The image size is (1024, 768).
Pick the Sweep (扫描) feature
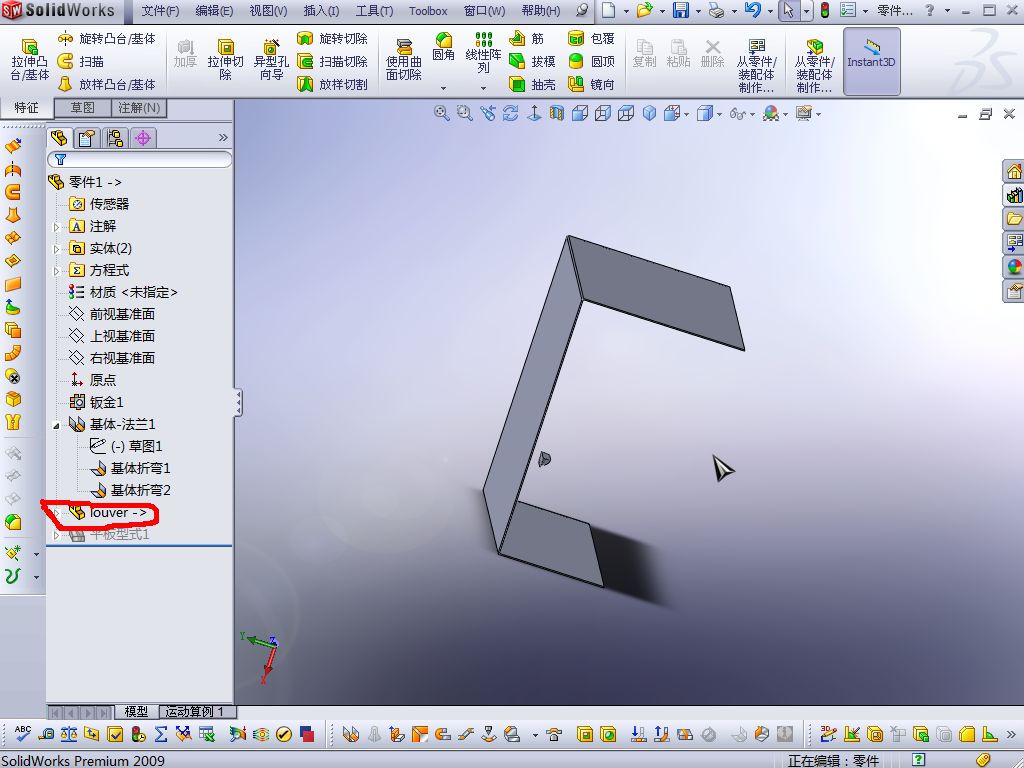81,61
